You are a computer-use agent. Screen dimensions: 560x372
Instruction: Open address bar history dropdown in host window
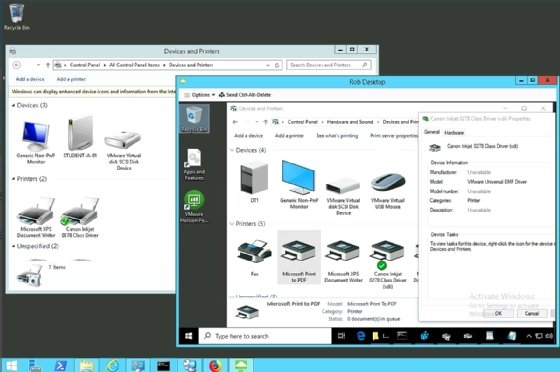268,65
